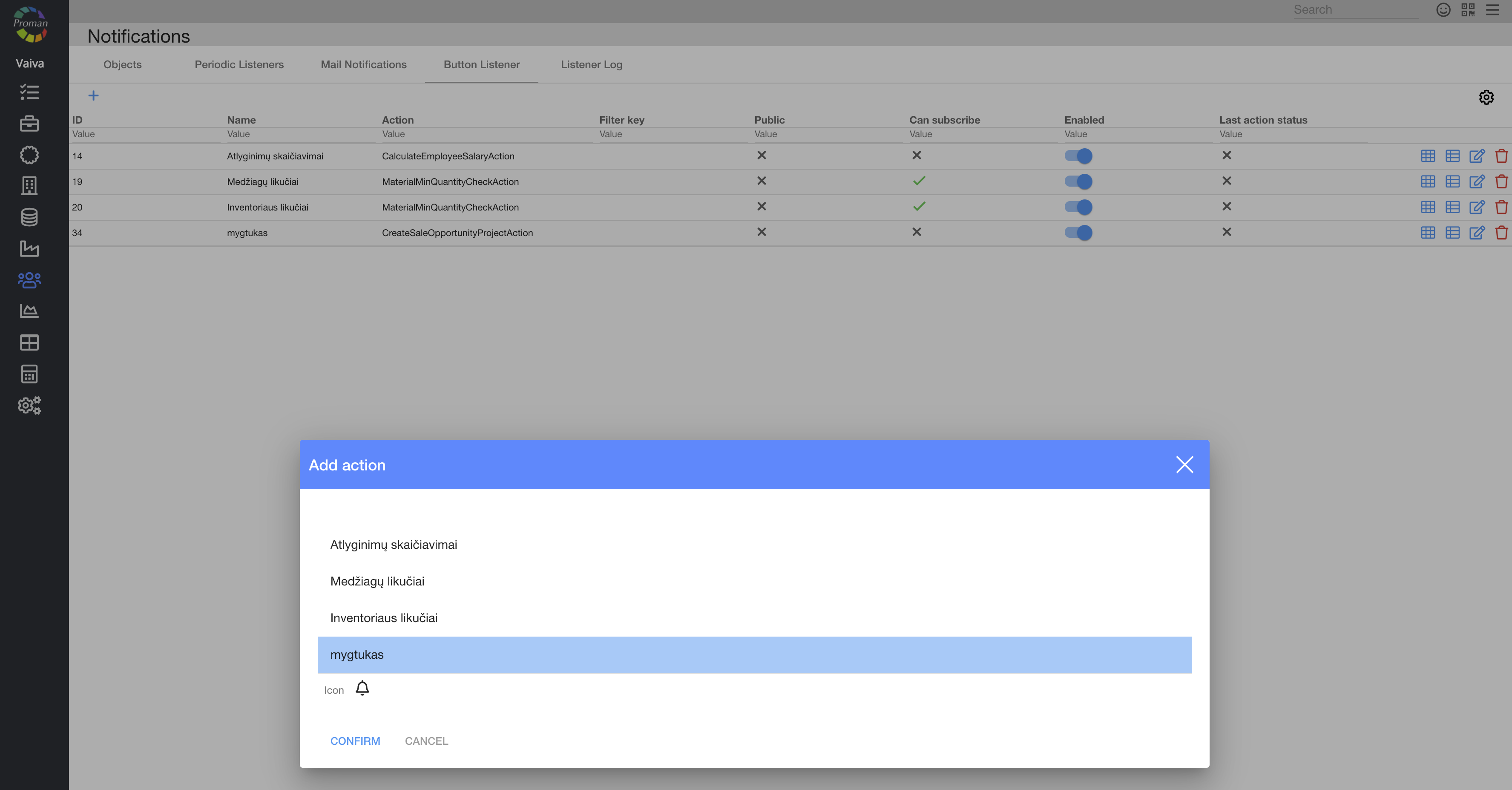1512x790 pixels.
Task: Disable the Medžiagų likučiai enabled toggle
Action: click(1078, 182)
